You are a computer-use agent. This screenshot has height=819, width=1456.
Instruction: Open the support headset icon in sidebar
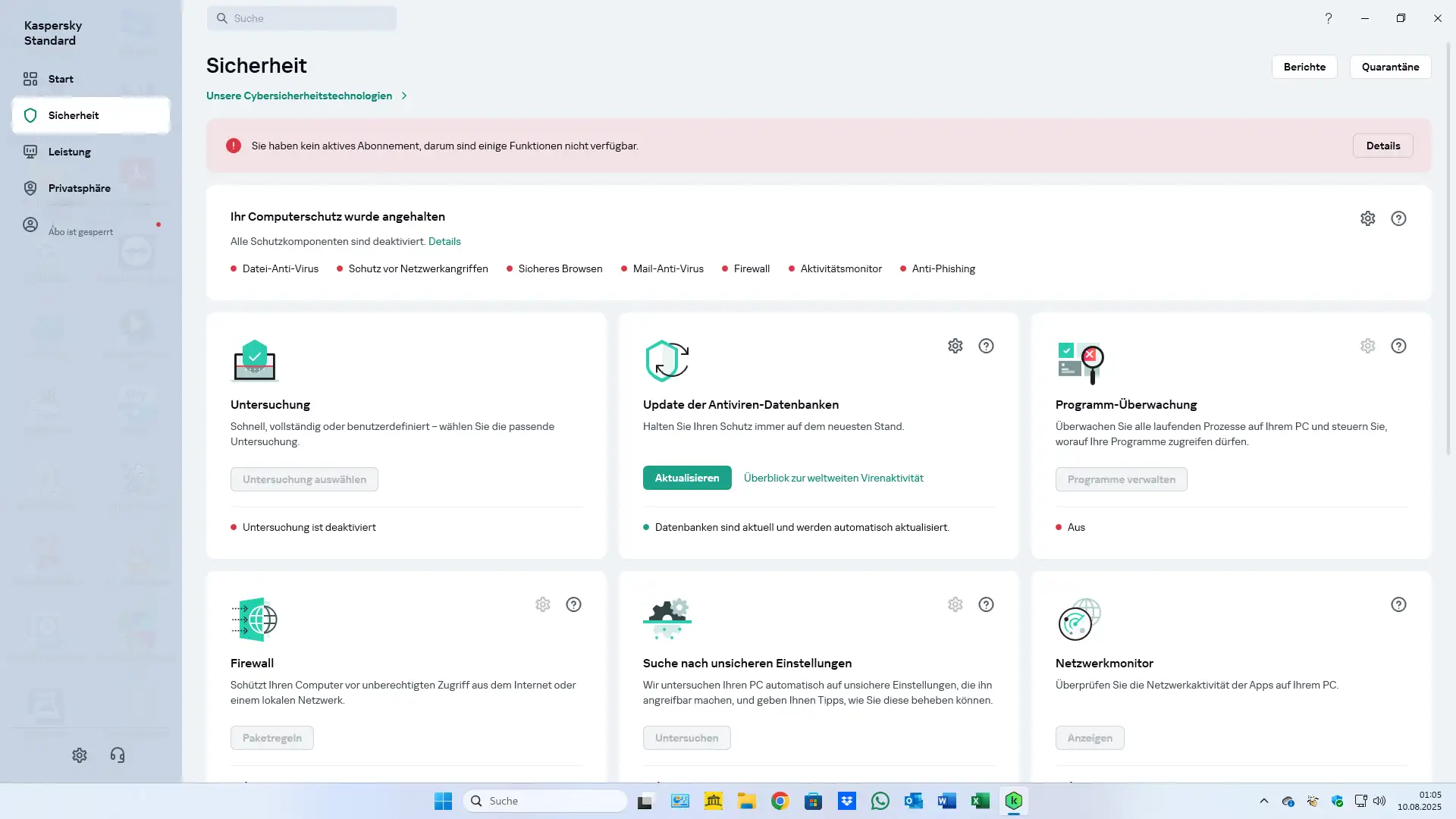click(x=118, y=755)
